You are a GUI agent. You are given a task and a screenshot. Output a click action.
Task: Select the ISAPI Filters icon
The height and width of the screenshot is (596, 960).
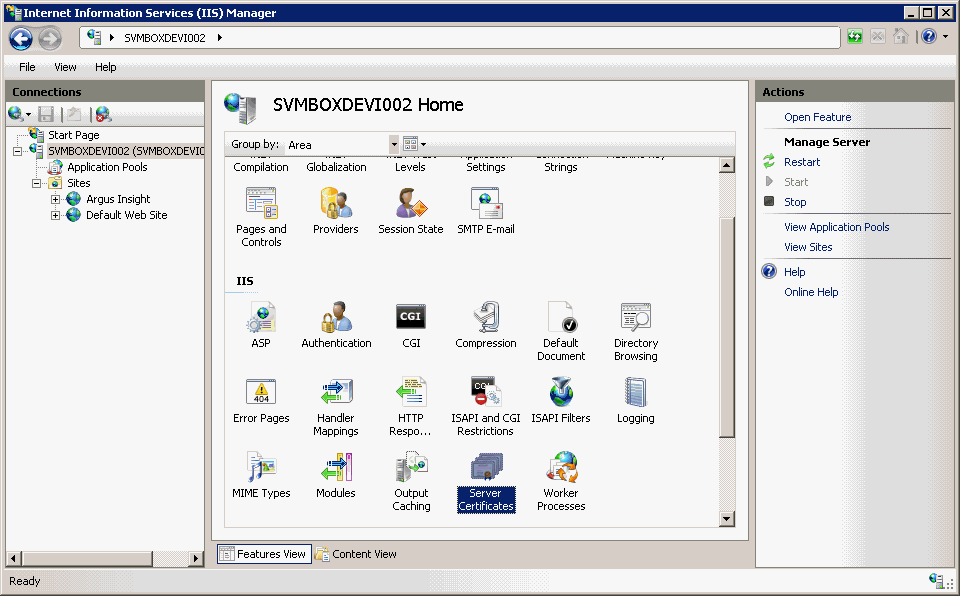coord(561,393)
